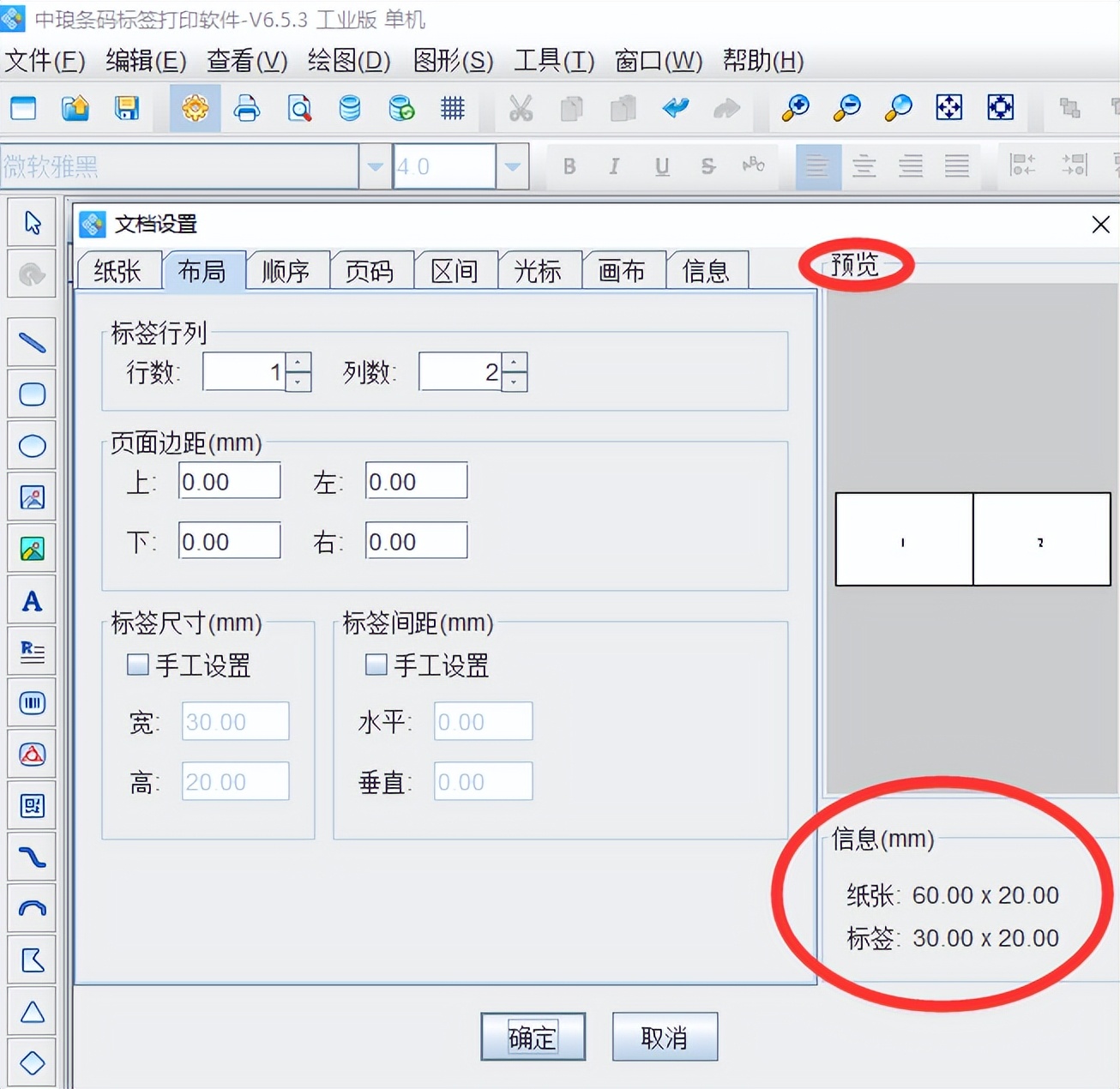Cancel with the 取消 button
The height and width of the screenshot is (1089, 1120).
(665, 1037)
